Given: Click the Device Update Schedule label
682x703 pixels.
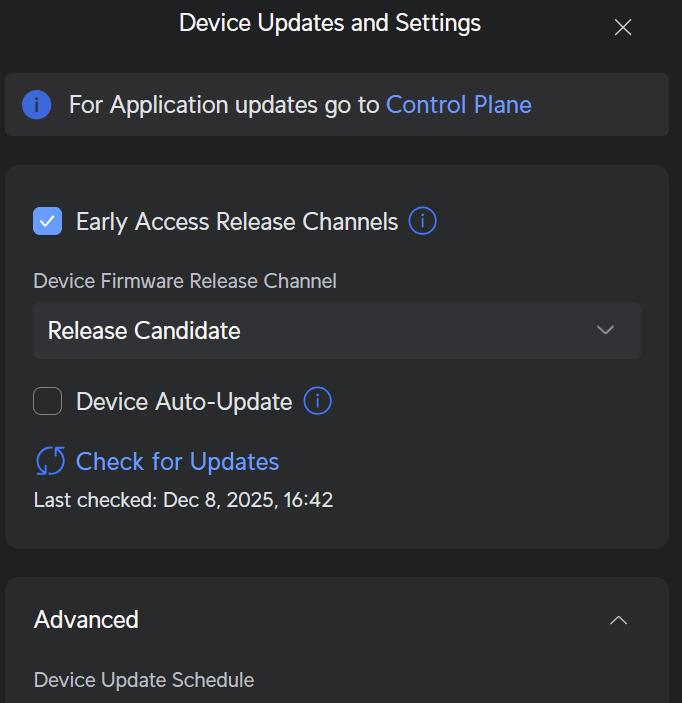Looking at the screenshot, I should 144,680.
